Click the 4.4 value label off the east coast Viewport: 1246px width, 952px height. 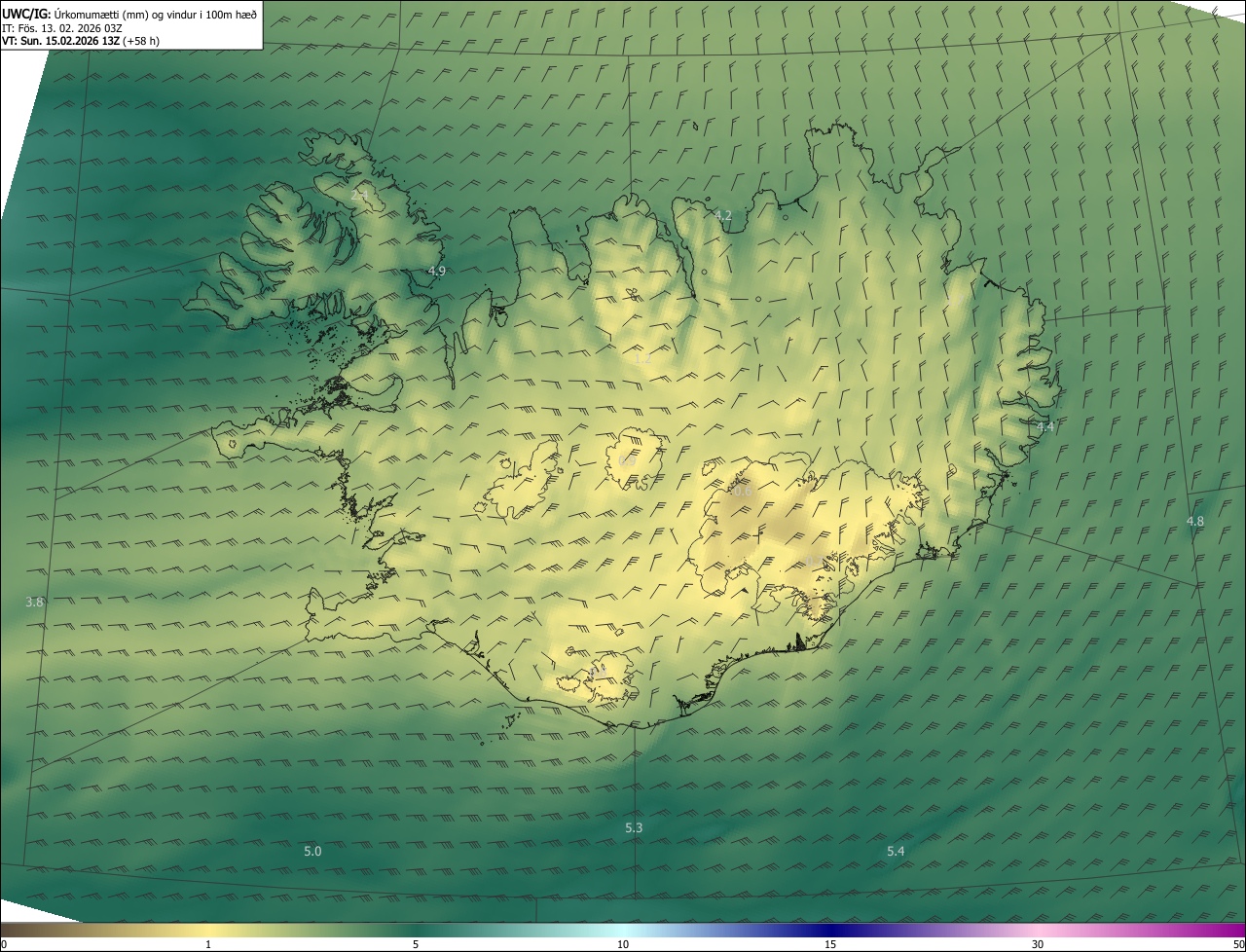1045,426
